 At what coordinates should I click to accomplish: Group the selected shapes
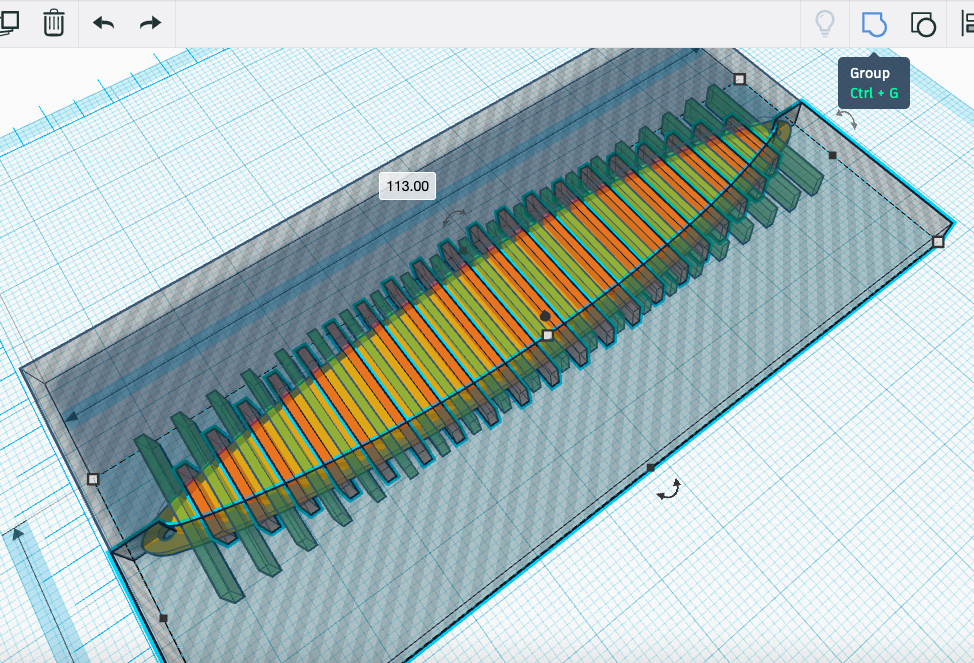(874, 24)
